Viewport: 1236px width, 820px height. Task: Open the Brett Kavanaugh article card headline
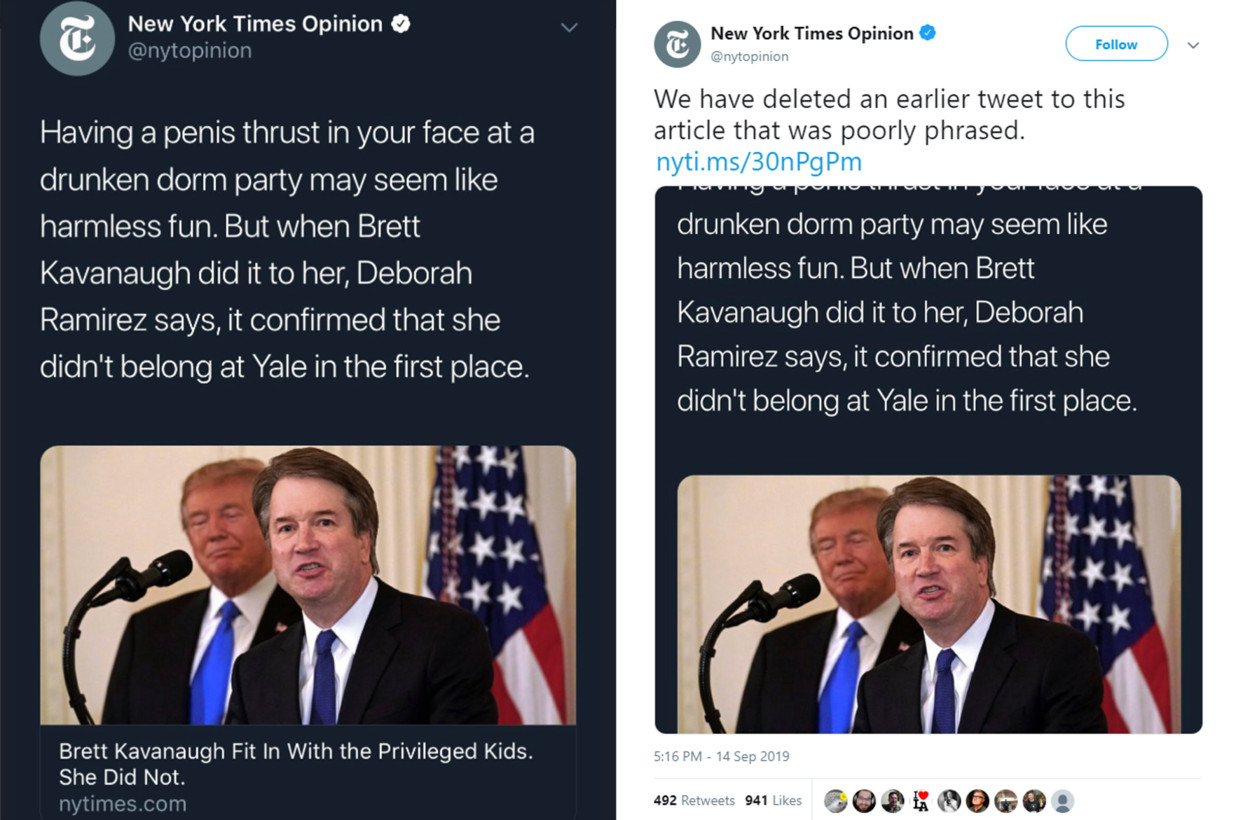[295, 763]
